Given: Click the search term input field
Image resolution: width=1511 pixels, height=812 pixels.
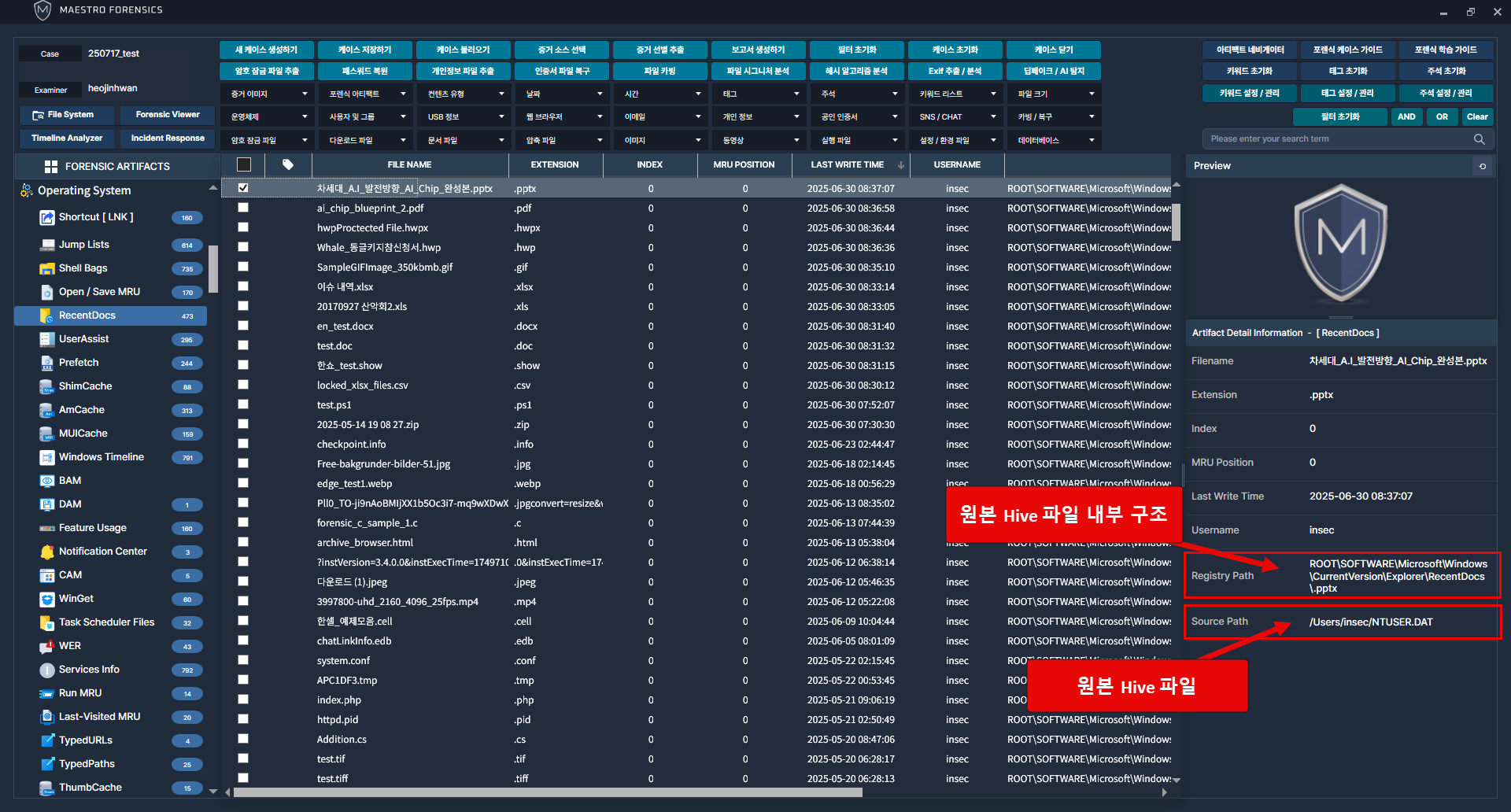Looking at the screenshot, I should tap(1338, 139).
